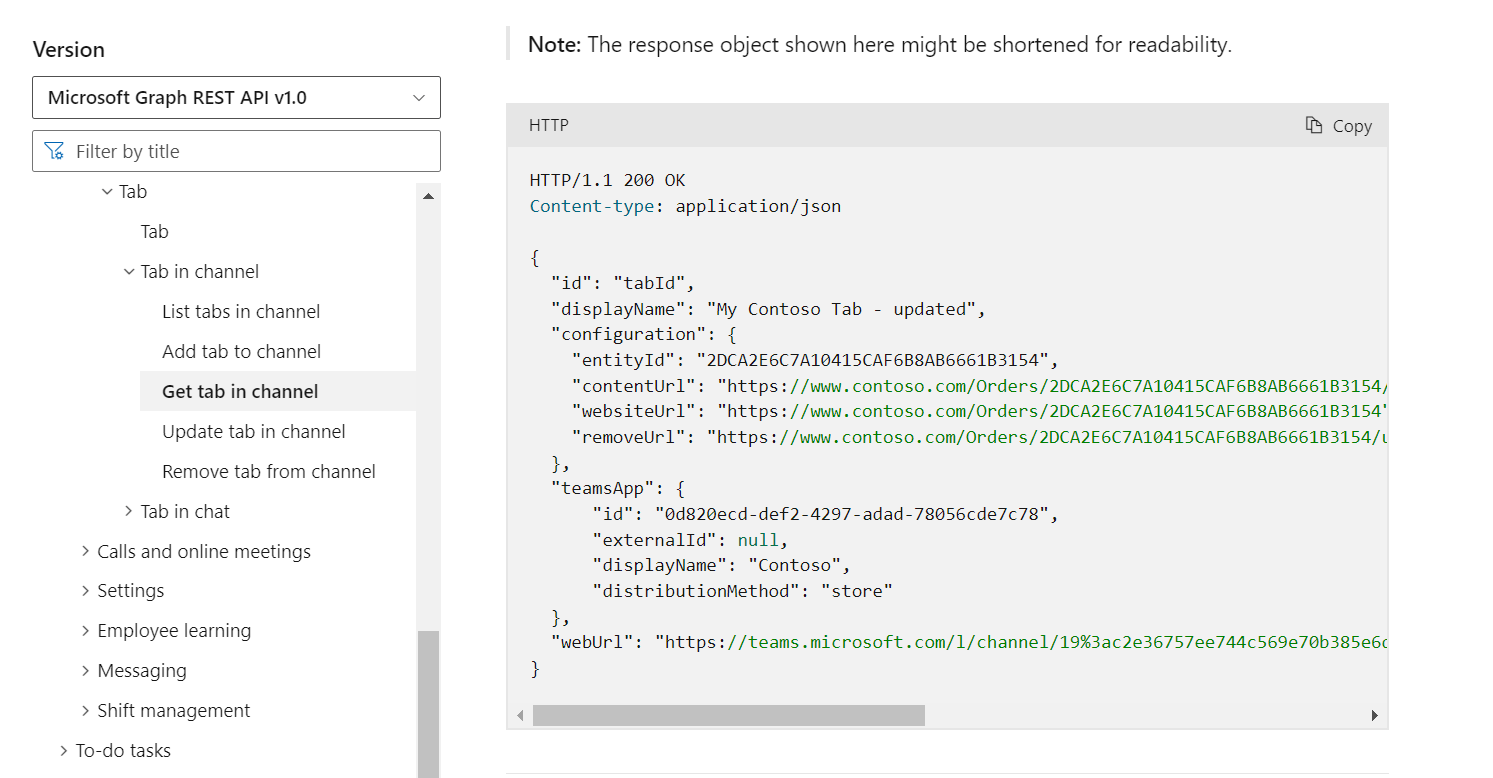
Task: Select Get tab in channel
Action: (240, 391)
